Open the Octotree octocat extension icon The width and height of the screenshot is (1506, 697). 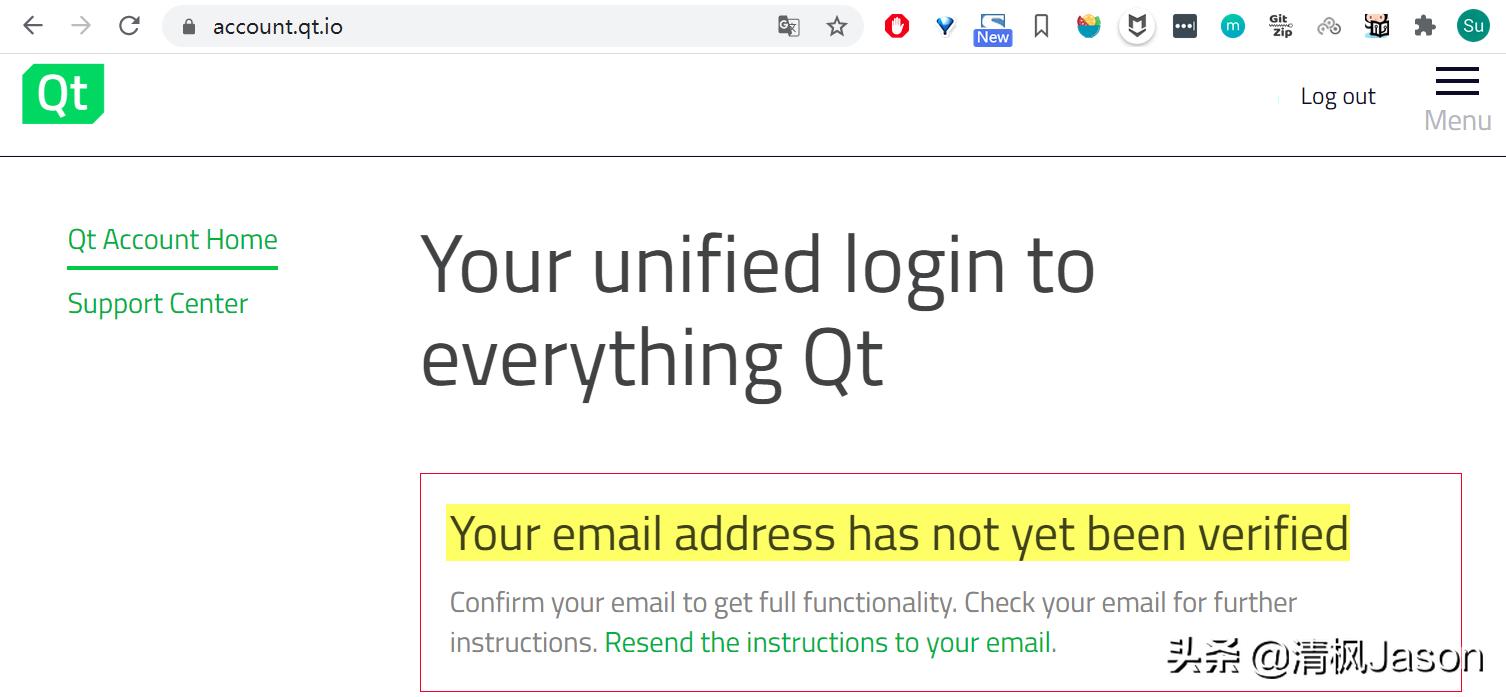click(1377, 26)
